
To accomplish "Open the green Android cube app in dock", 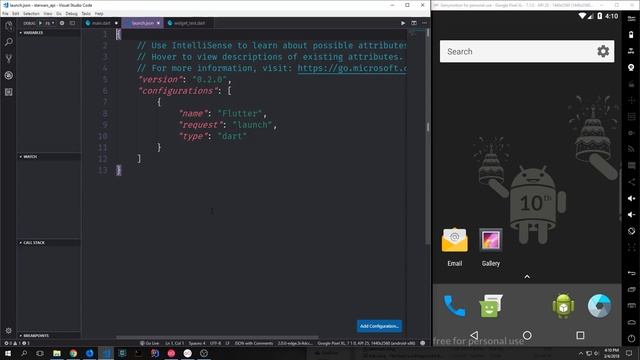I will pos(563,306).
